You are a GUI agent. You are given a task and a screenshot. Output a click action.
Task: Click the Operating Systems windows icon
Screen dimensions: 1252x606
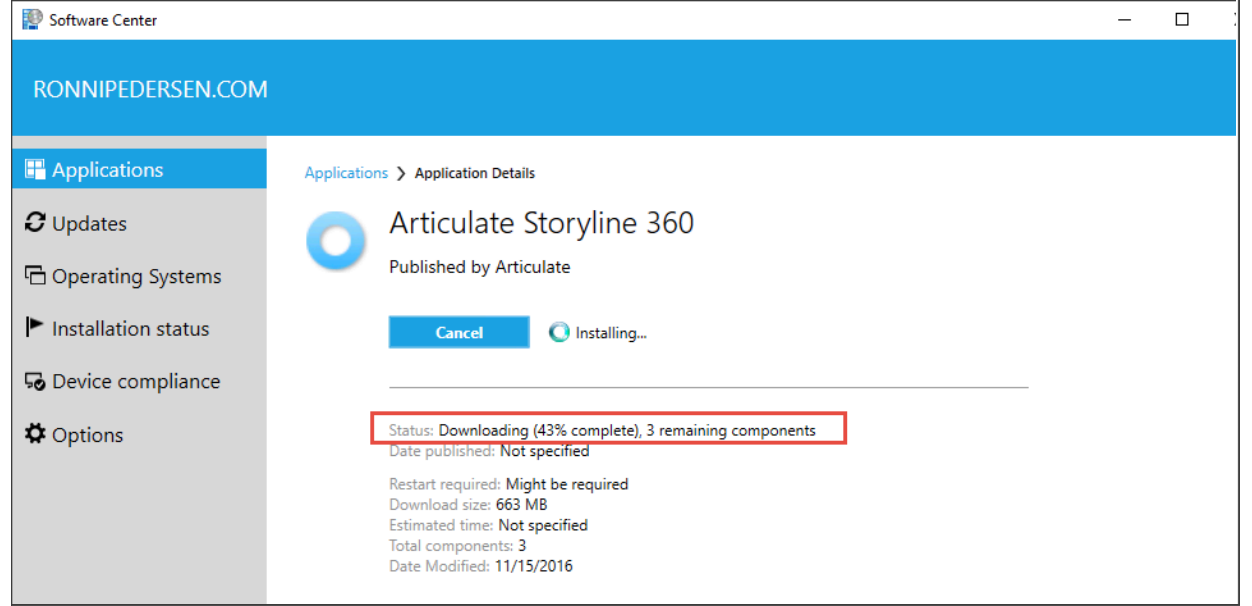coord(35,275)
